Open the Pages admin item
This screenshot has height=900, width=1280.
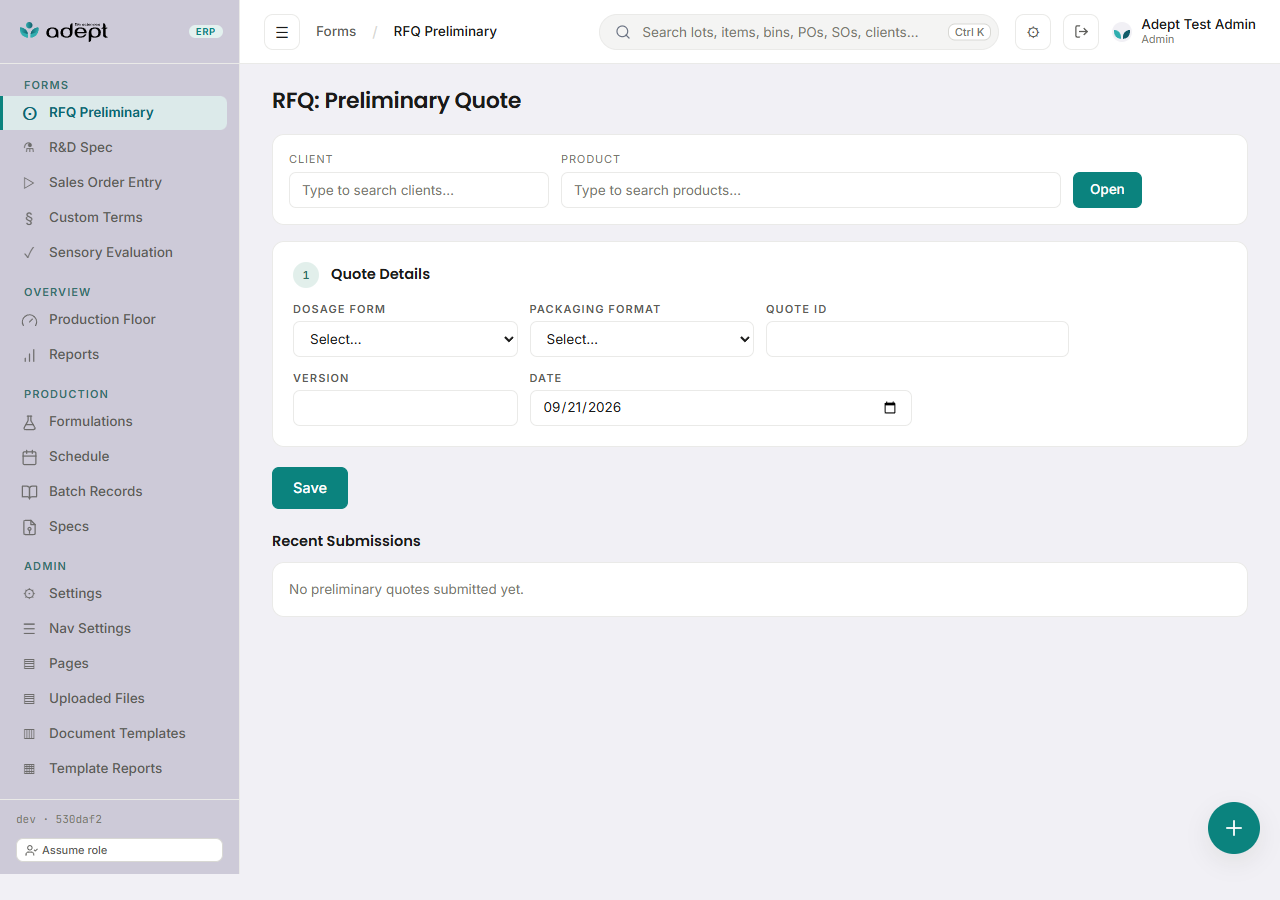(114, 664)
